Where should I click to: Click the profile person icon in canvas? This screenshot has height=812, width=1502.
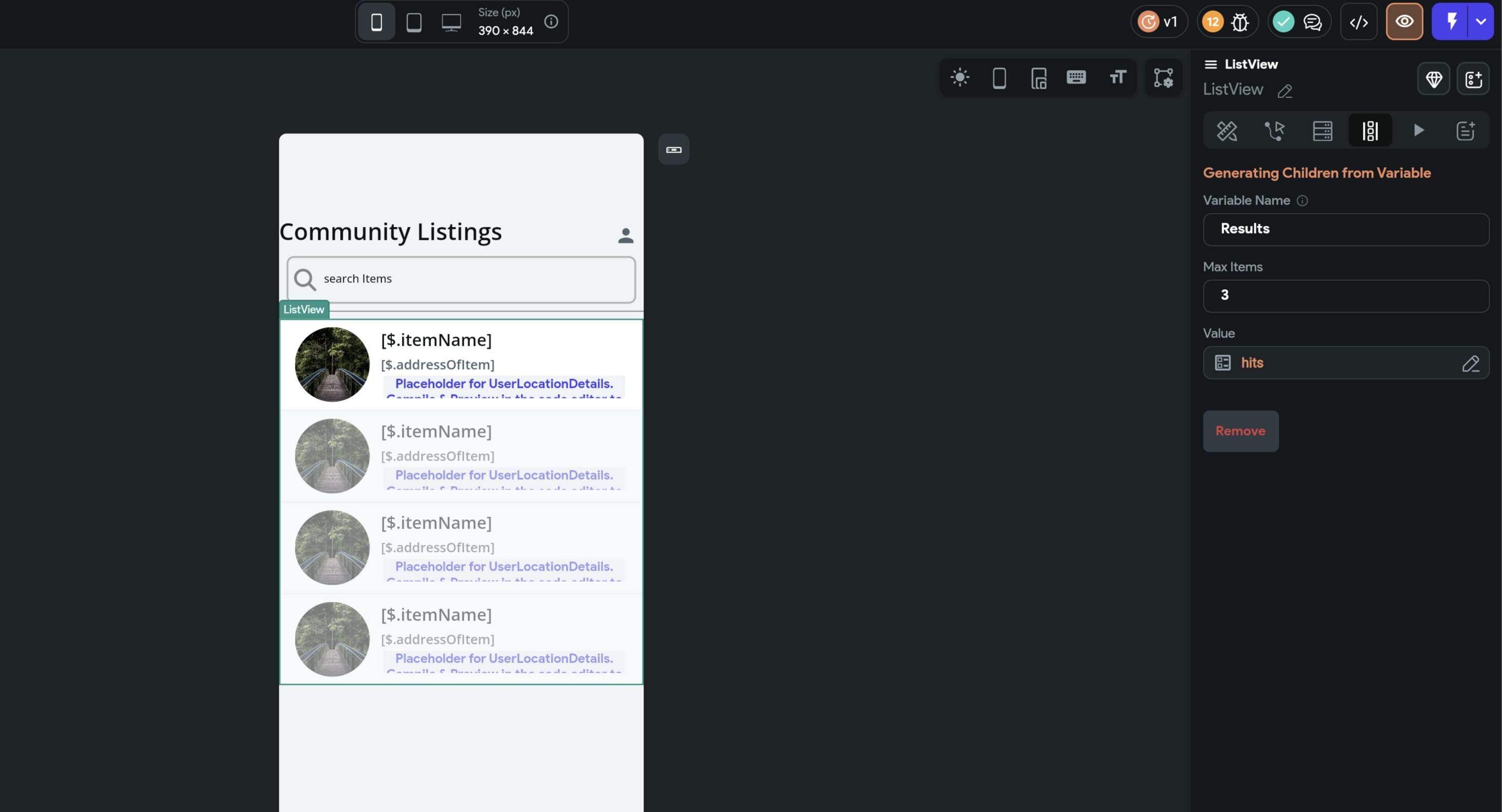(626, 236)
